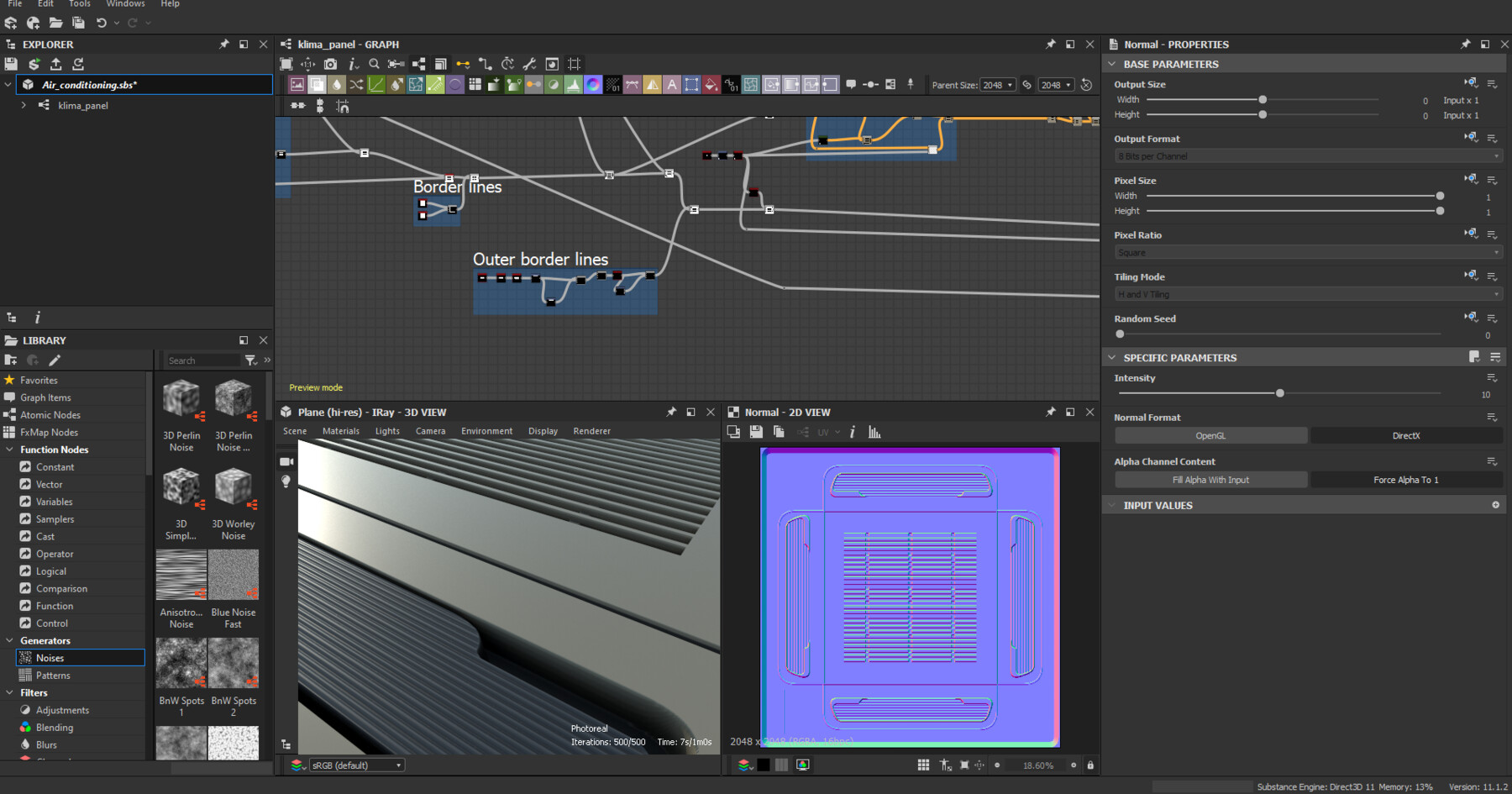The width and height of the screenshot is (1512, 794).
Task: Enable Force Alpha To 1
Action: [x=1406, y=479]
